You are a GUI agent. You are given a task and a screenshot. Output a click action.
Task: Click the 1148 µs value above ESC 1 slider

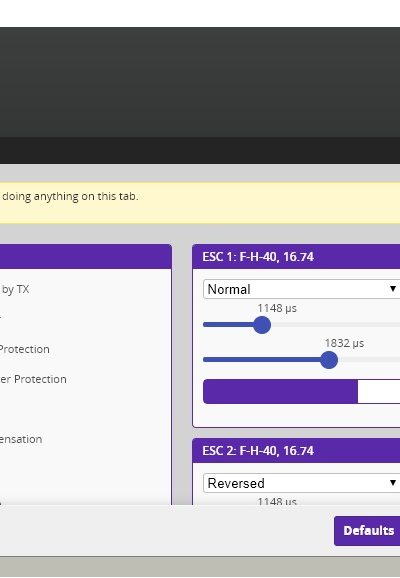277,308
